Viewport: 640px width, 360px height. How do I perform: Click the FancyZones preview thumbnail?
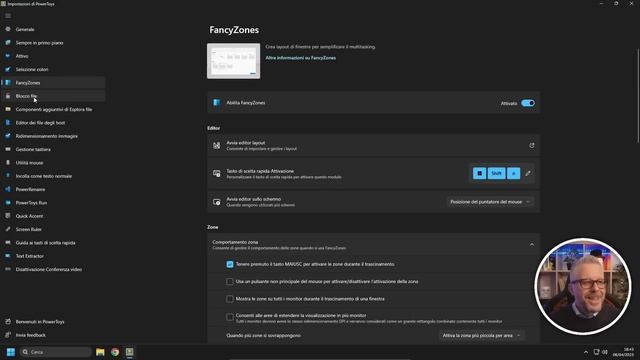233,61
